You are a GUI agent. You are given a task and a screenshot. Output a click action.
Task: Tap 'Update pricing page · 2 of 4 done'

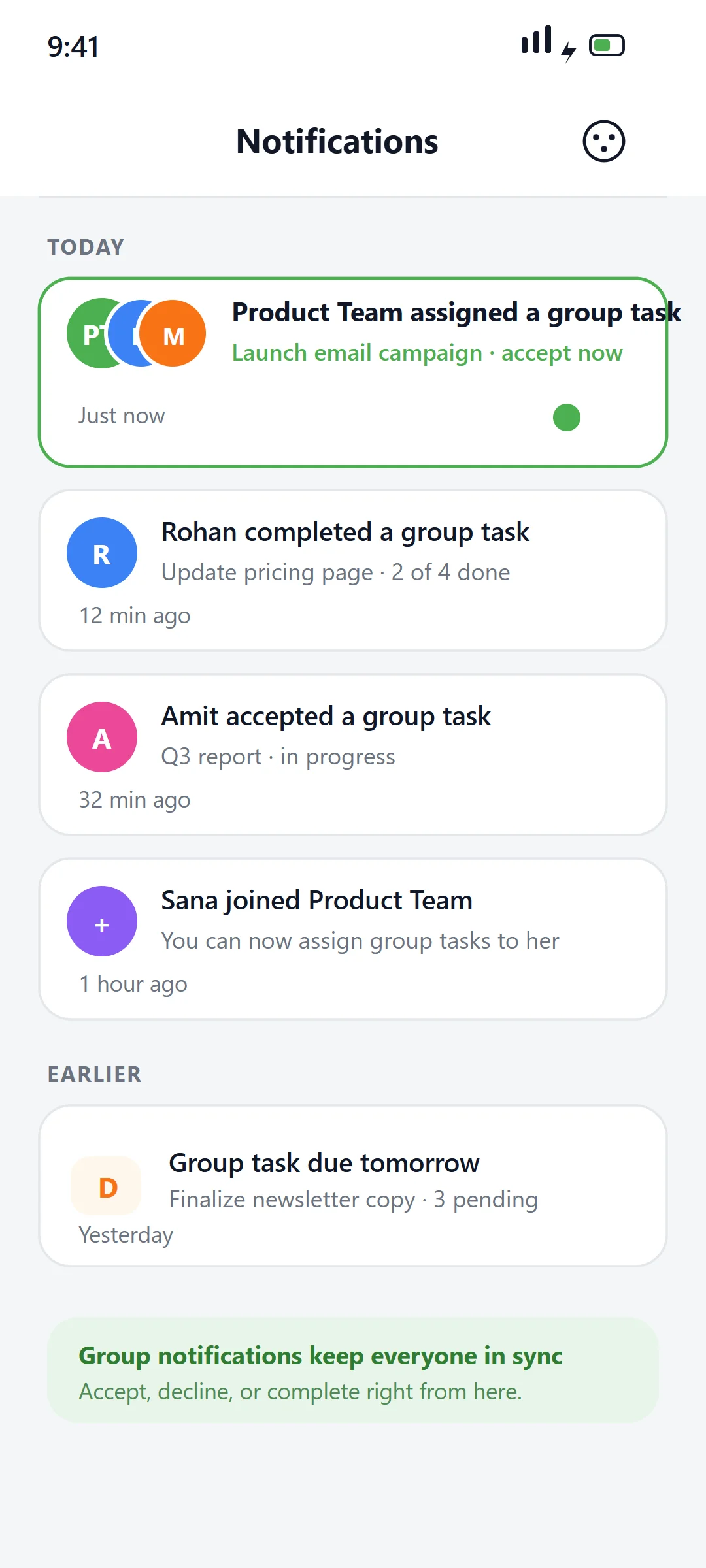coord(336,572)
